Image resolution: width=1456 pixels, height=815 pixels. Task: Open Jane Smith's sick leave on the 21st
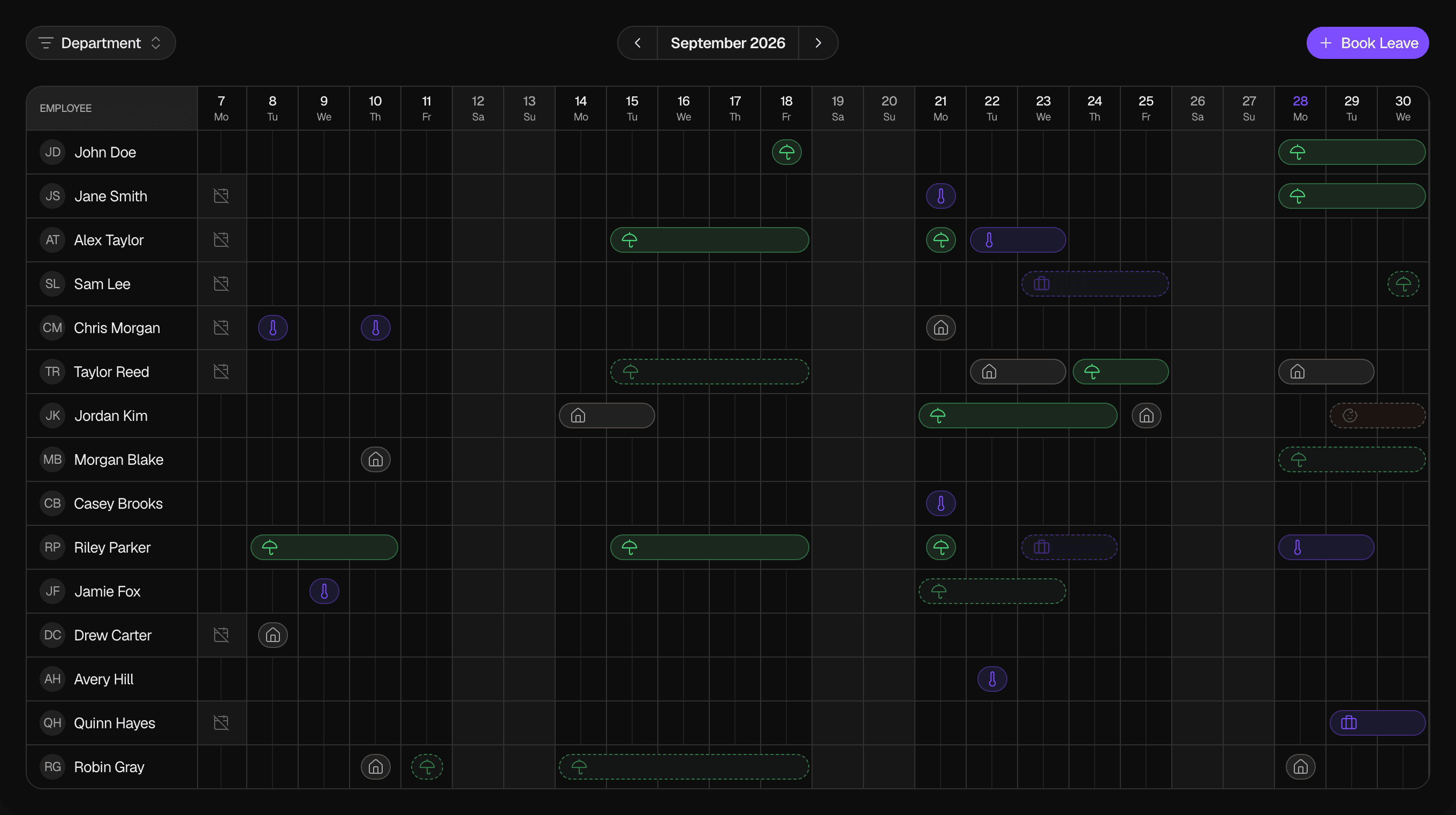pyautogui.click(x=941, y=197)
